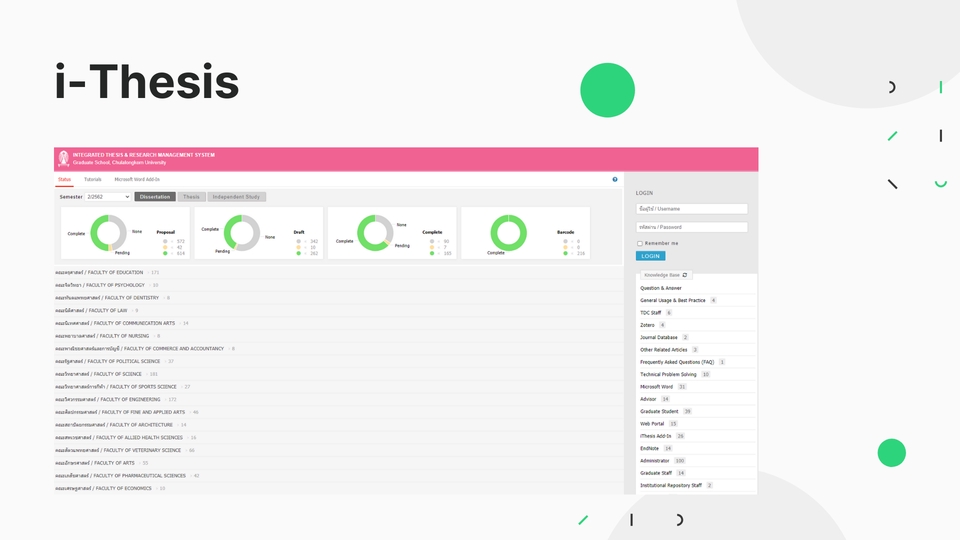Screen dimensions: 960x540
Task: Open the Faculty of Science row
Action: click(x=339, y=374)
